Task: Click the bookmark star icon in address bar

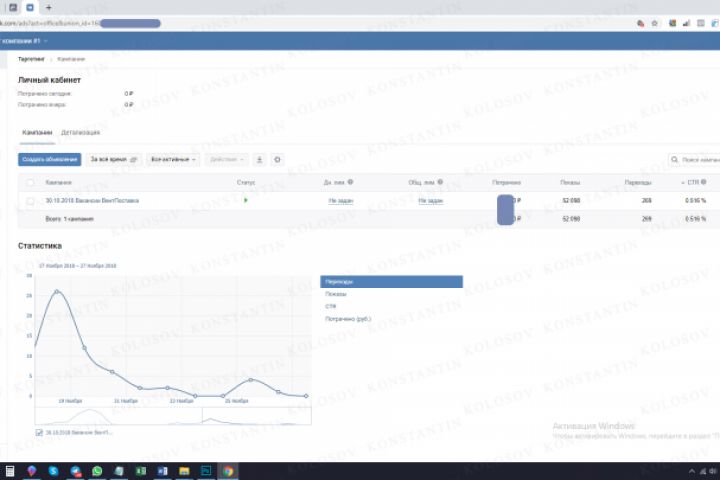Action: (654, 23)
